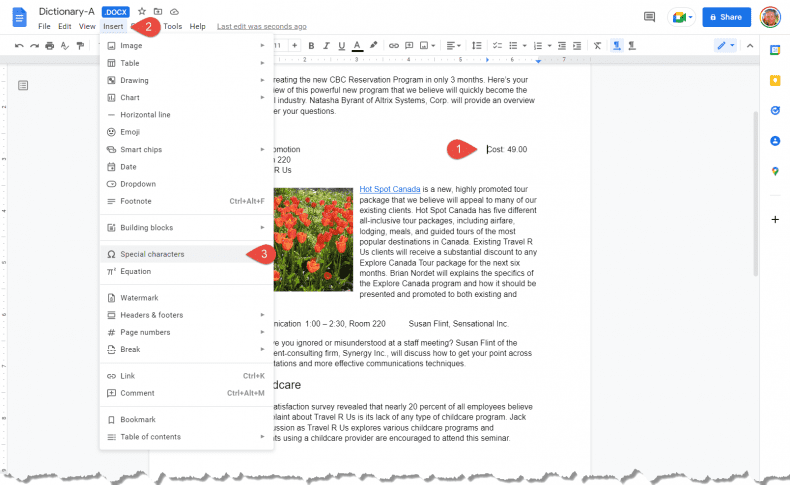This screenshot has height=485, width=790.
Task: Open the Hot Spot Canada link
Action: click(x=390, y=189)
